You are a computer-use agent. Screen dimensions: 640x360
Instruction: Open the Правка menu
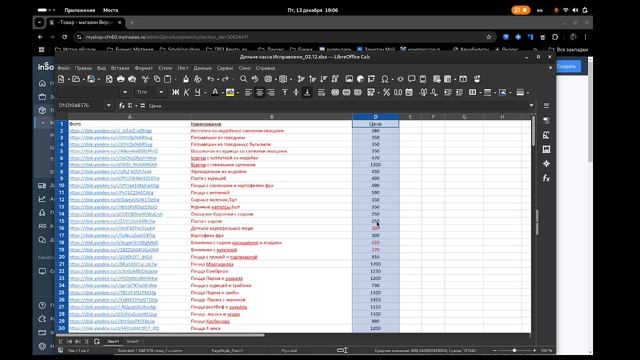coord(83,68)
